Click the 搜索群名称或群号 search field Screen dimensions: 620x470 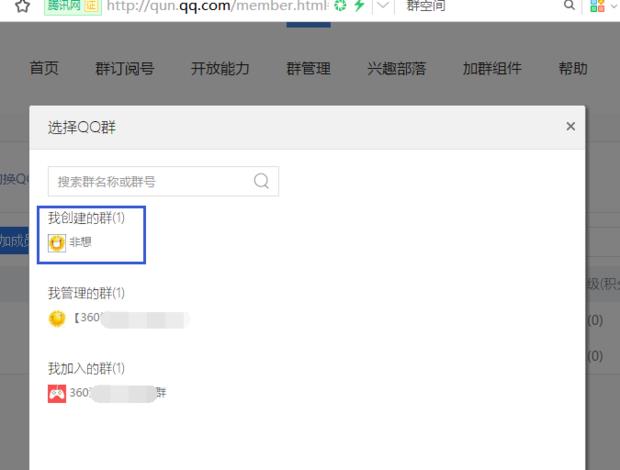(x=163, y=181)
